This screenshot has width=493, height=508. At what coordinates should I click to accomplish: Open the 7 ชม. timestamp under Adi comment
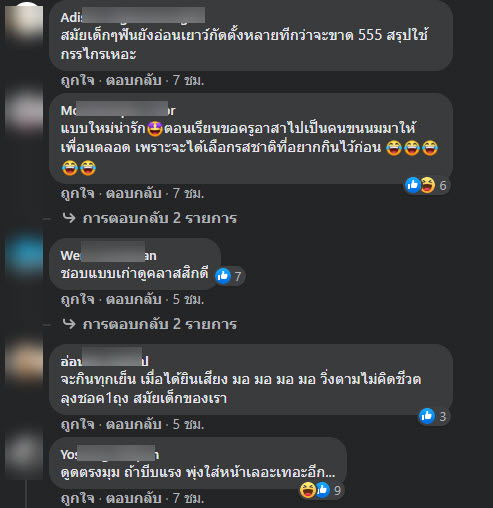pos(188,80)
